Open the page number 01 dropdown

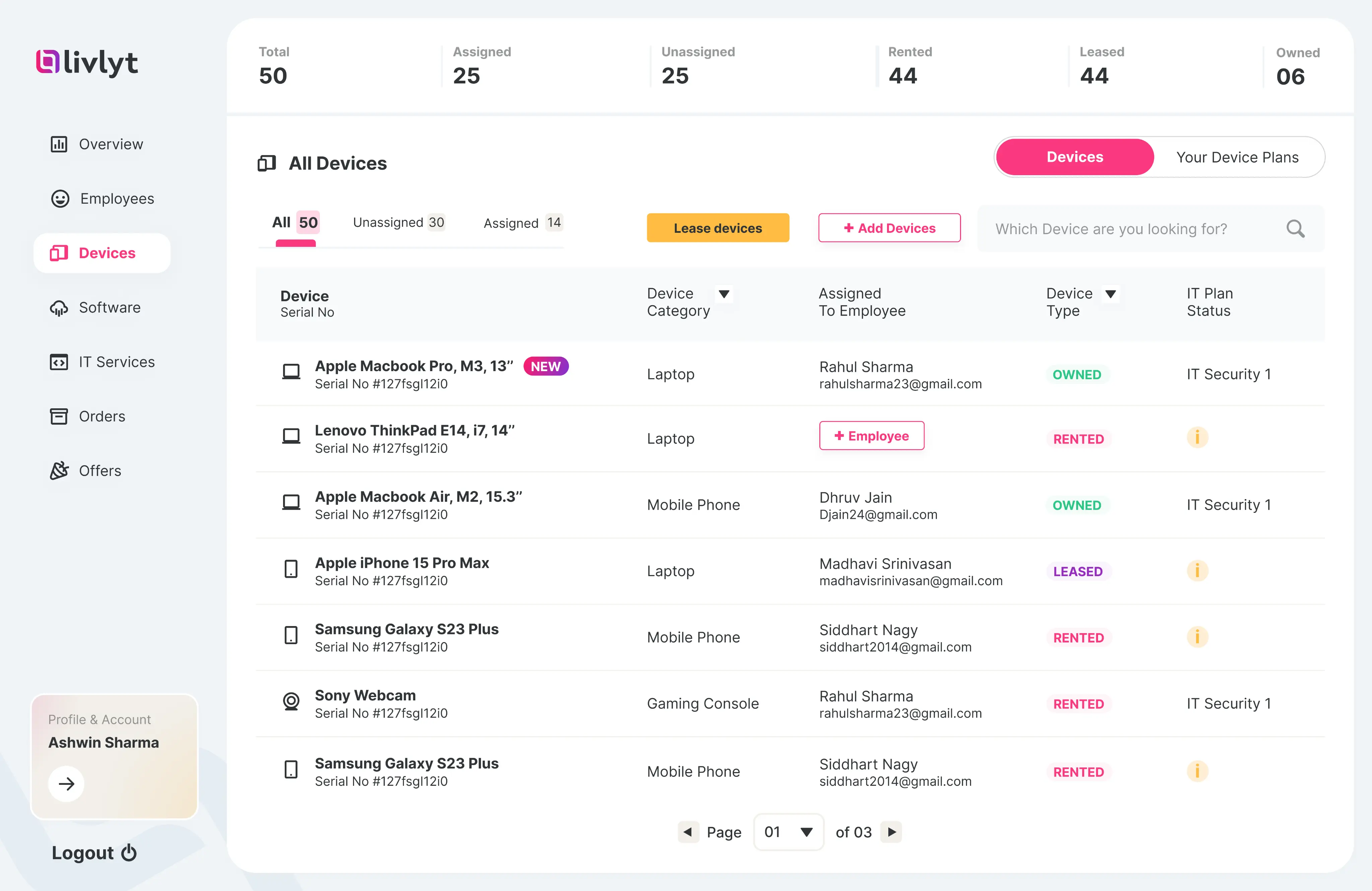click(788, 832)
